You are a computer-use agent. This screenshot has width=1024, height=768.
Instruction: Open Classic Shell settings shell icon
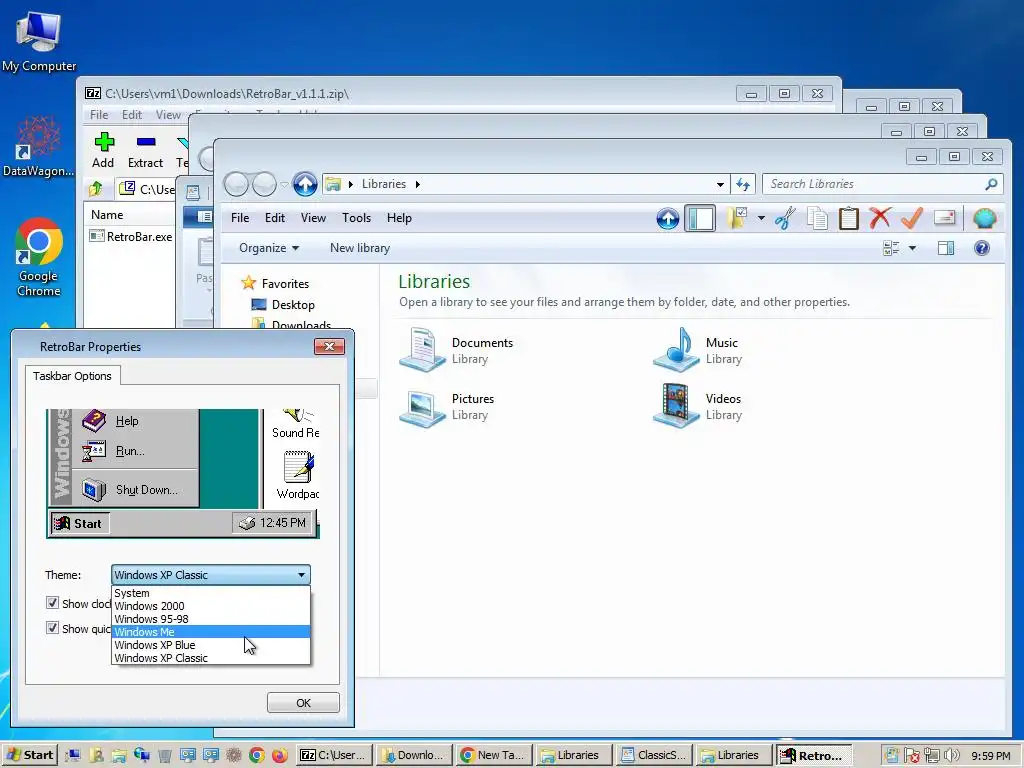(x=984, y=218)
